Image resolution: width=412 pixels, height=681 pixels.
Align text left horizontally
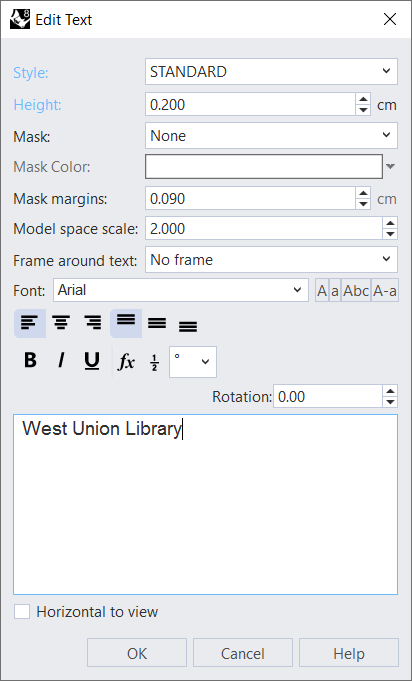click(30, 323)
